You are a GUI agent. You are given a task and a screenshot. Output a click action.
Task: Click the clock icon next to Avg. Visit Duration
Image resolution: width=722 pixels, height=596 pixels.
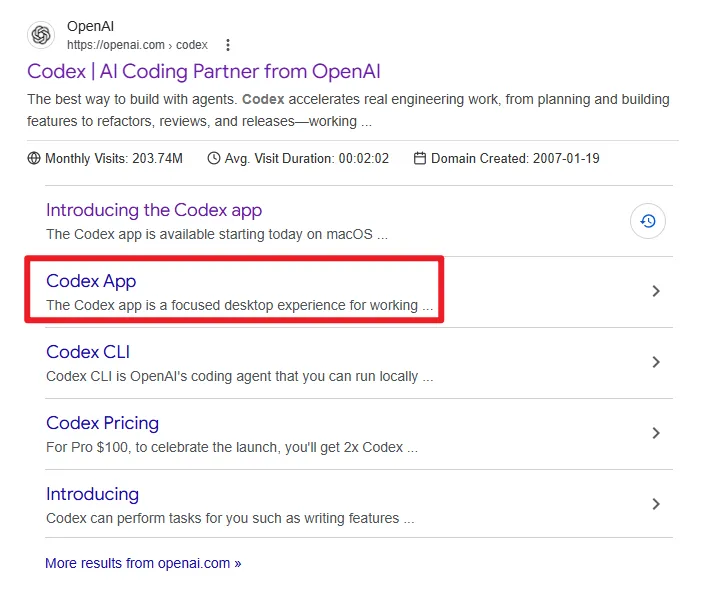(x=214, y=158)
